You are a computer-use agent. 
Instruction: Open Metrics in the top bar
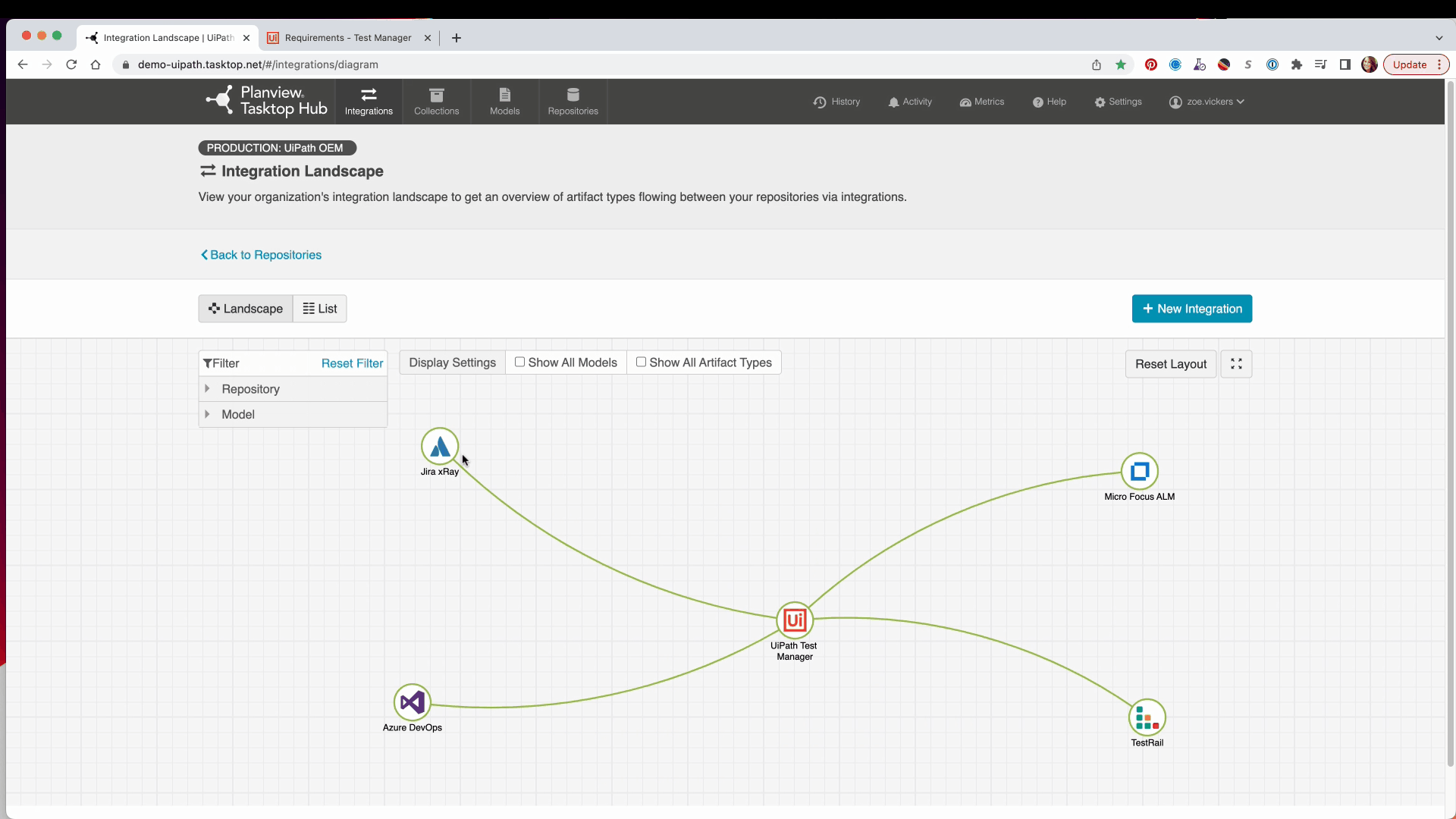pos(982,102)
